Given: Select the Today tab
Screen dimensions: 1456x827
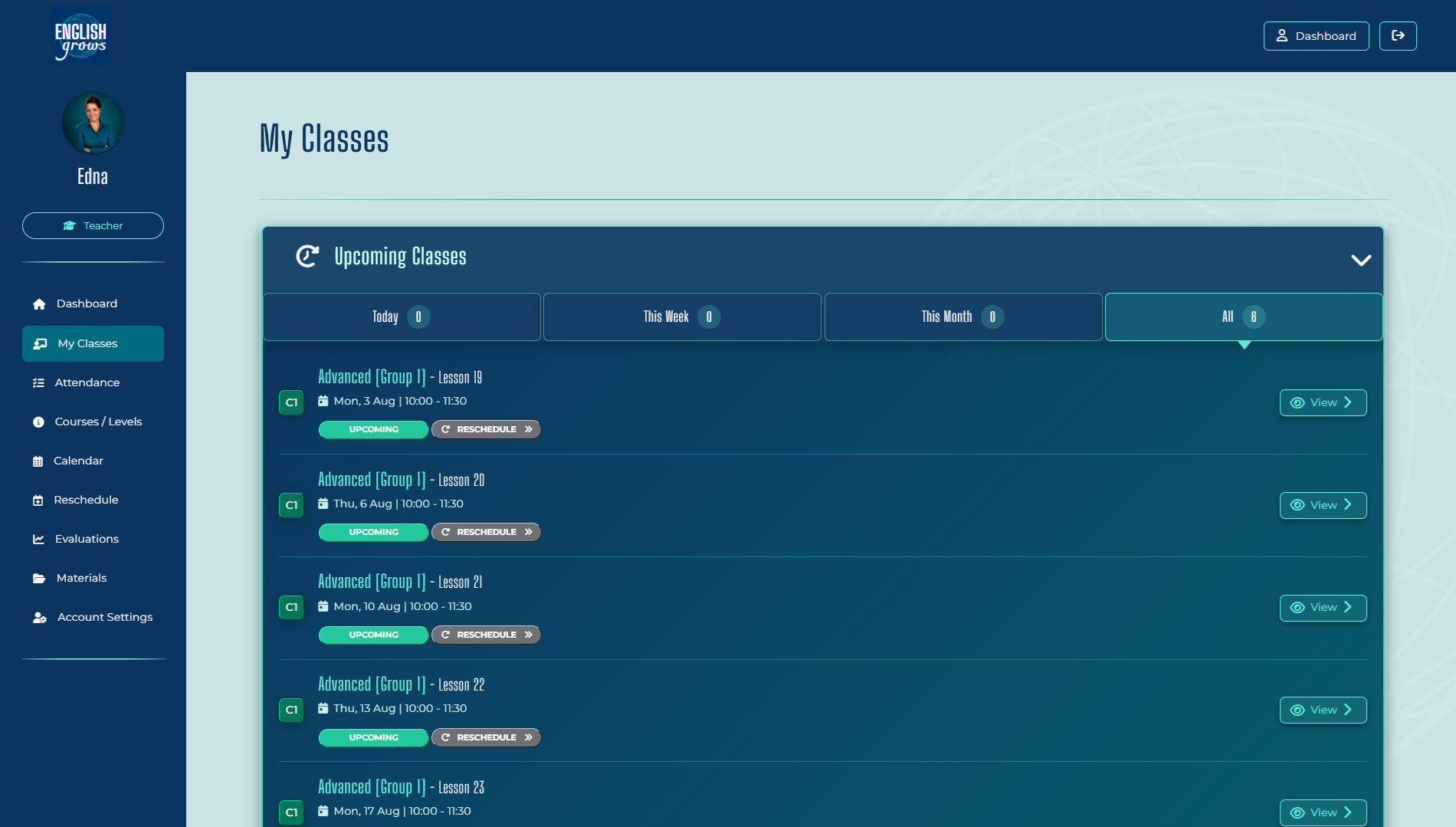Looking at the screenshot, I should 402,317.
